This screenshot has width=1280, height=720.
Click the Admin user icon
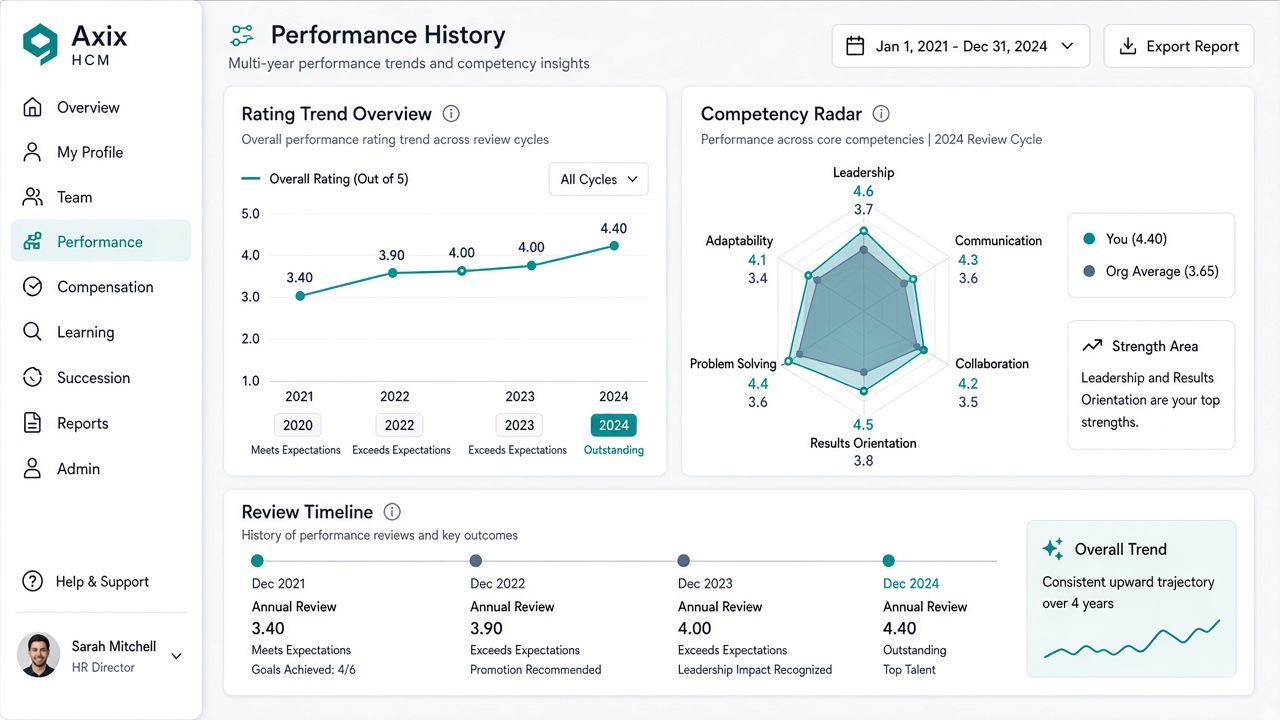click(x=33, y=468)
